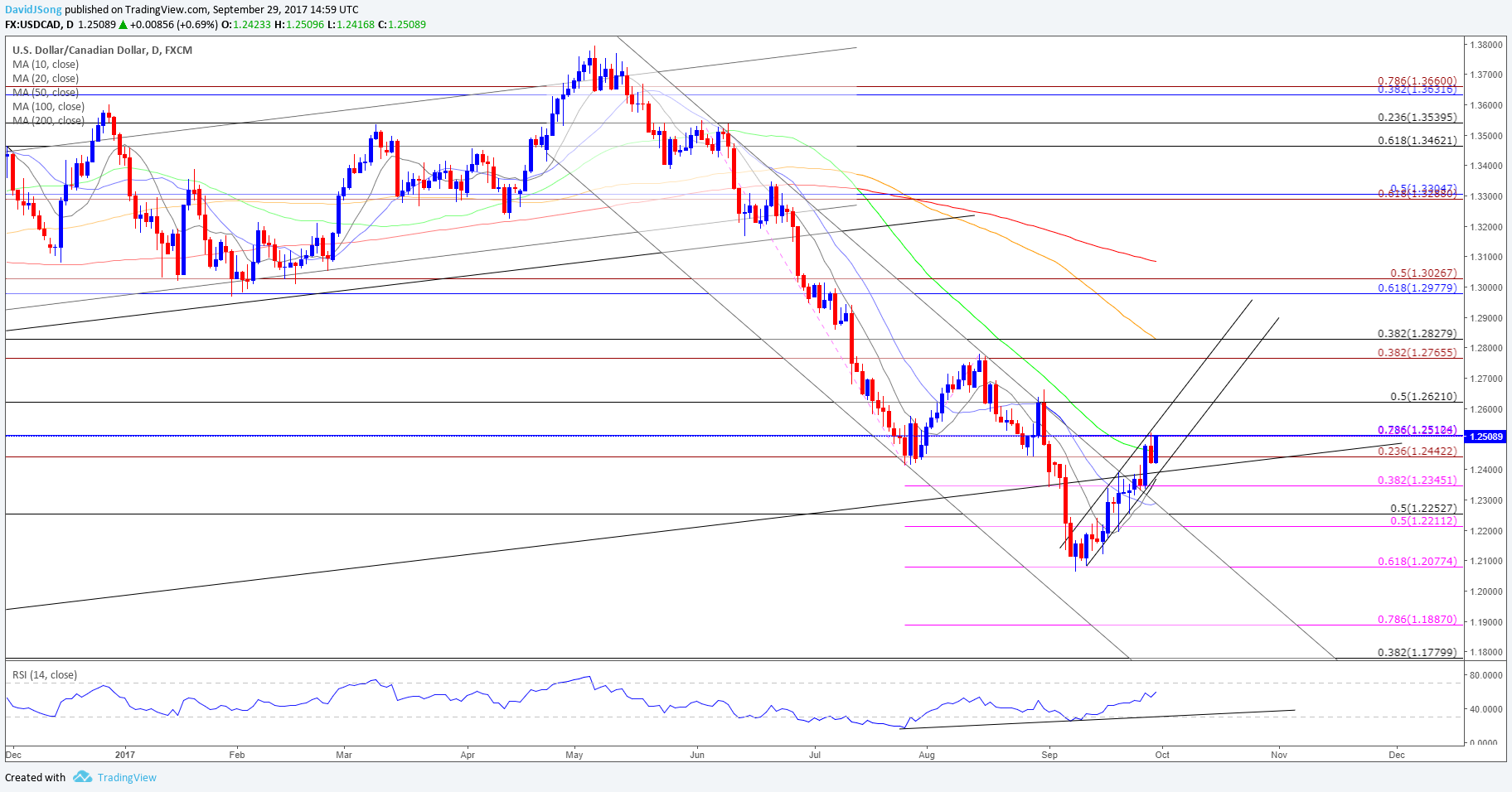Image resolution: width=1512 pixels, height=792 pixels.
Task: Click the 0.5(1.22527) Fibonacci label
Action: [1423, 509]
